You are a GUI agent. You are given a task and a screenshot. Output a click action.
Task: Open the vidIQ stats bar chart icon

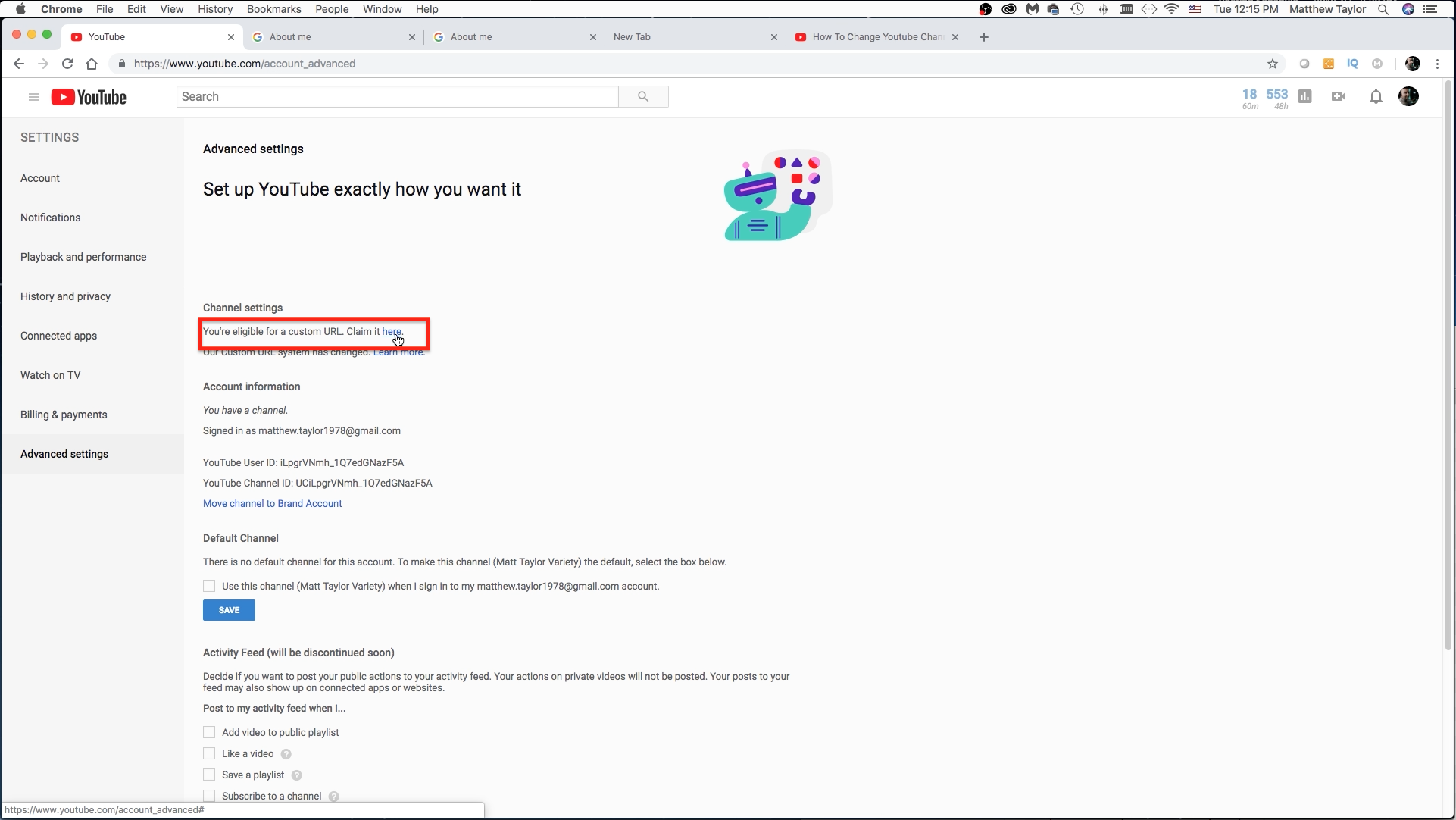1304,96
